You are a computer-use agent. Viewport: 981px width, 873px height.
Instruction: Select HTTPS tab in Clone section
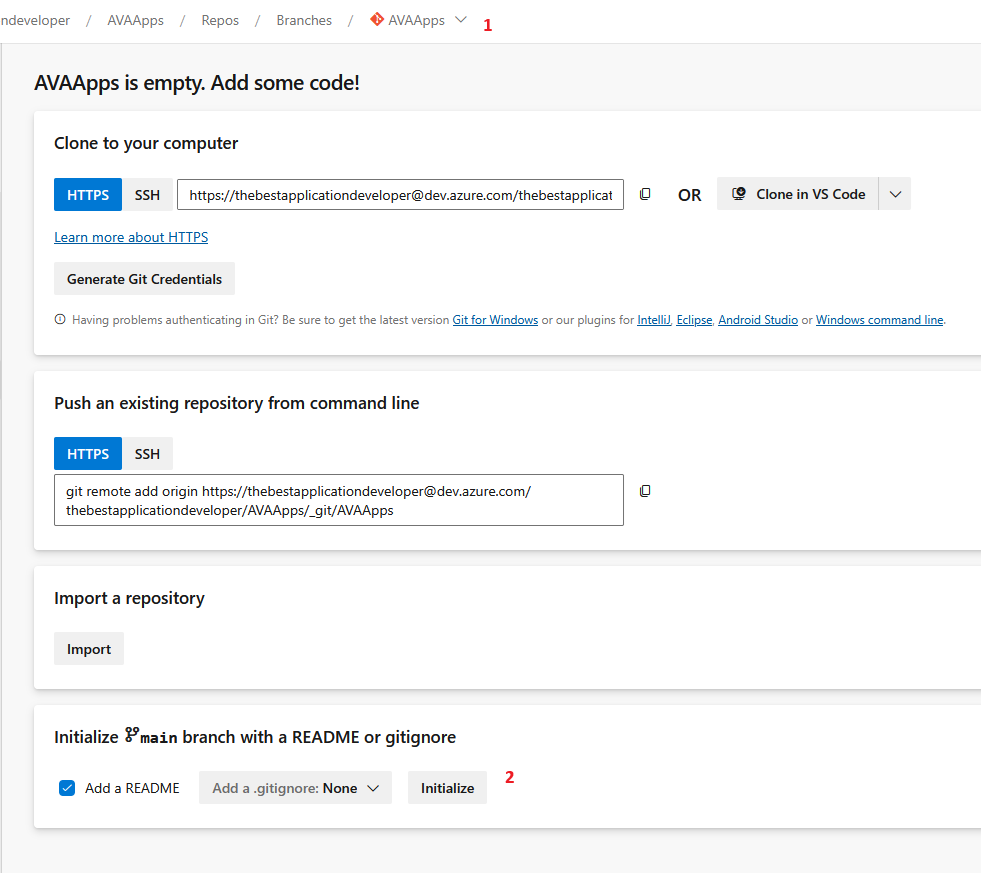[88, 195]
